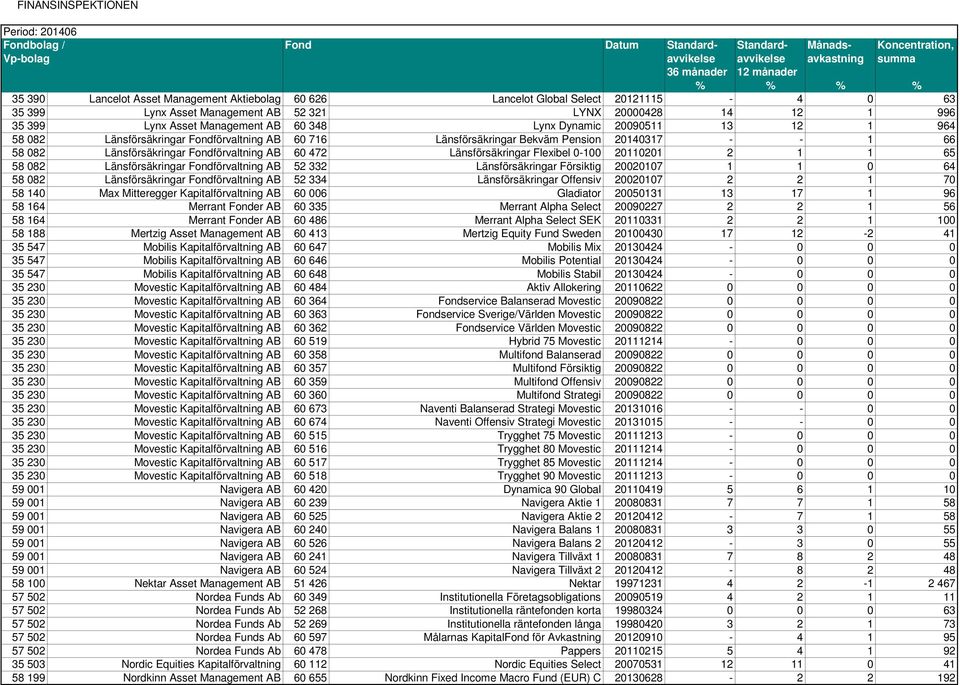Viewport: 960px width, 685px height.
Task: Click Fondservice Sverige/Världen Movestic cell
Action: point(465,315)
